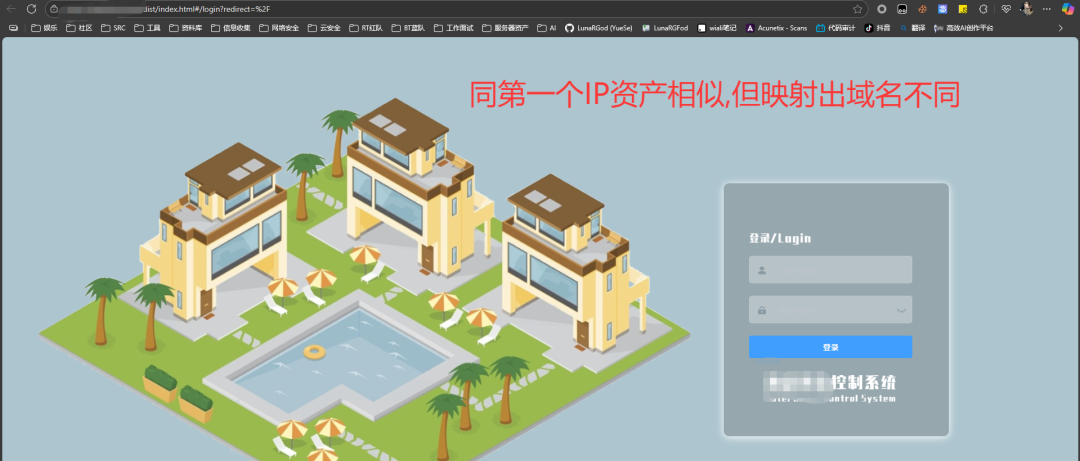
Task: Go back with the browser back arrow
Action: click(x=11, y=9)
